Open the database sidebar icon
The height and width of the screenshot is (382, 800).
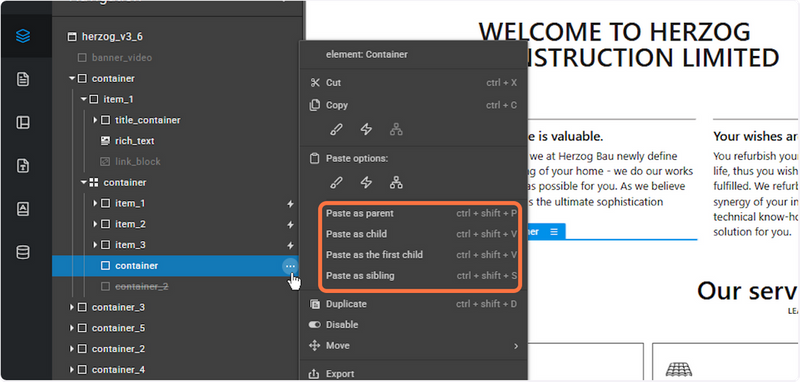pyautogui.click(x=23, y=252)
